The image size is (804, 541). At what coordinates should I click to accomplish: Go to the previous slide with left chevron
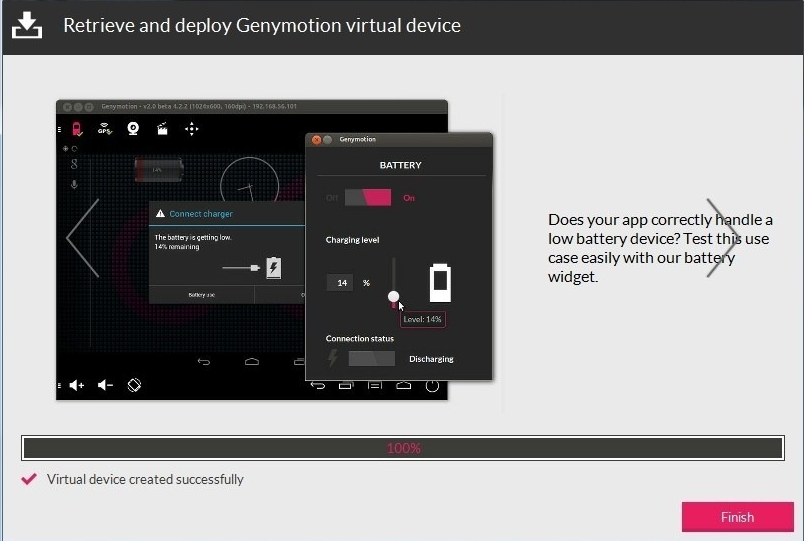pos(83,238)
